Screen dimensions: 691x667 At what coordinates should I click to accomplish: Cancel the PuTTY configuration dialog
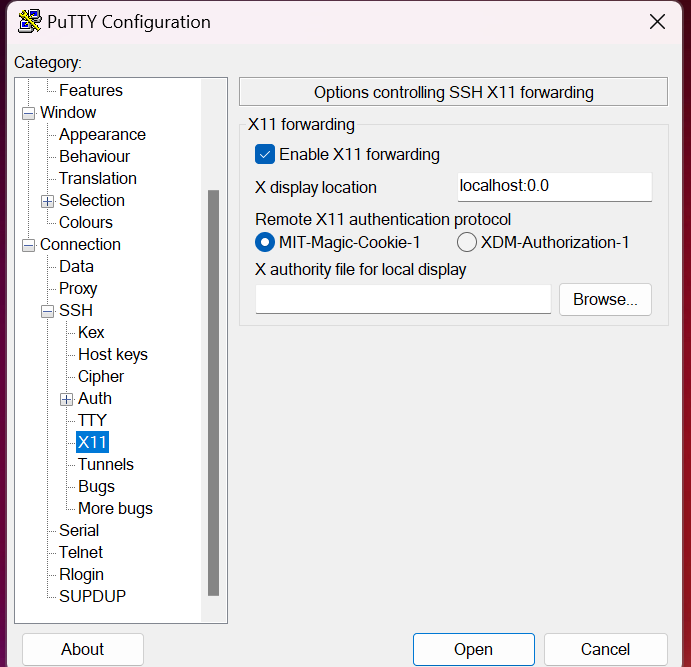[606, 649]
